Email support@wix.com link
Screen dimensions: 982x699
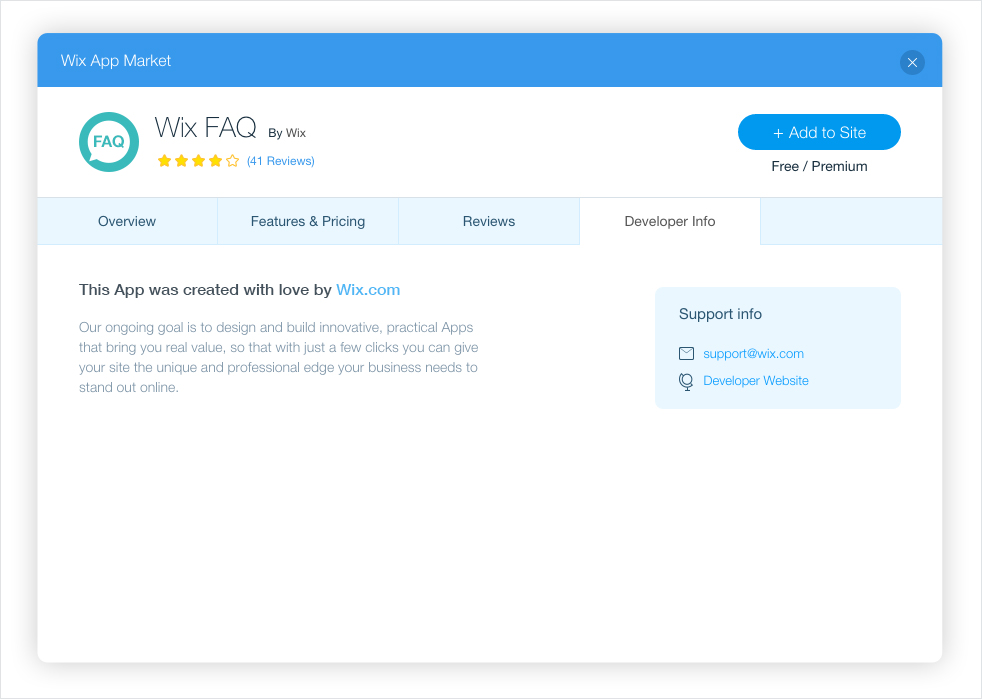pos(753,354)
